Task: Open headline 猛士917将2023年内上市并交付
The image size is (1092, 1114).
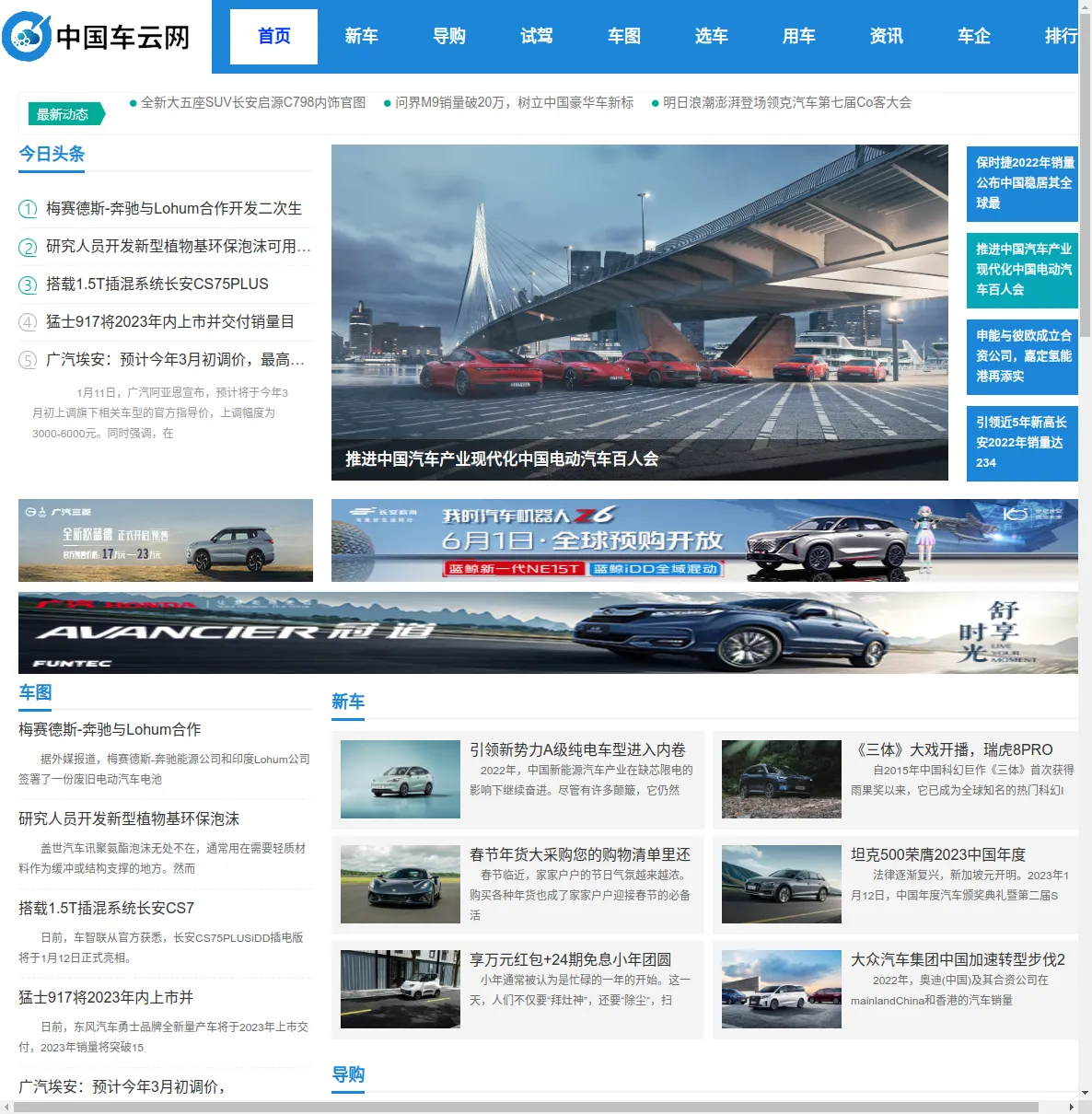Action: (170, 321)
